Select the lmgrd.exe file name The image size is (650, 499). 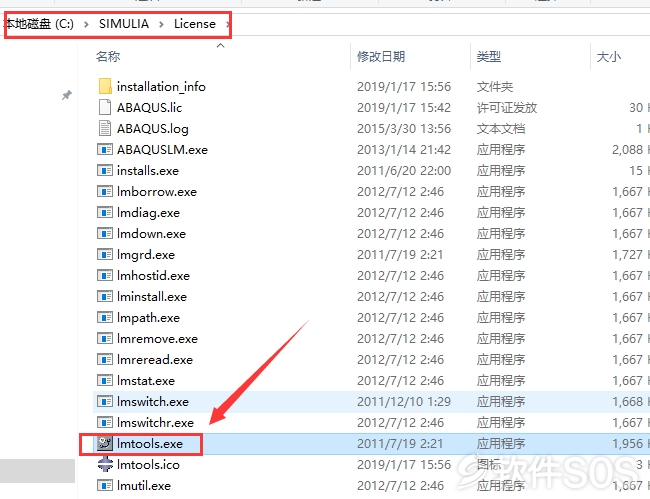pos(146,255)
